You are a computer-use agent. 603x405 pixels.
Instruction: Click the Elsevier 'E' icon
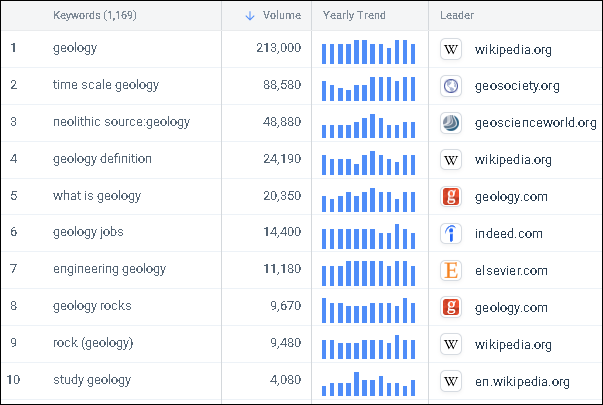tap(451, 269)
